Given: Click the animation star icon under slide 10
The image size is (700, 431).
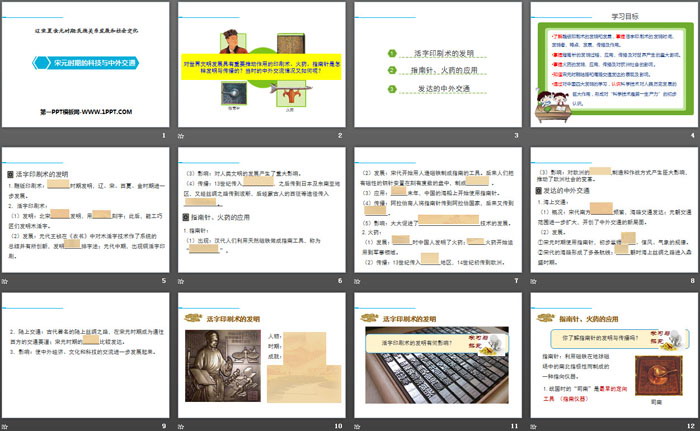Looking at the screenshot, I should click(x=181, y=427).
